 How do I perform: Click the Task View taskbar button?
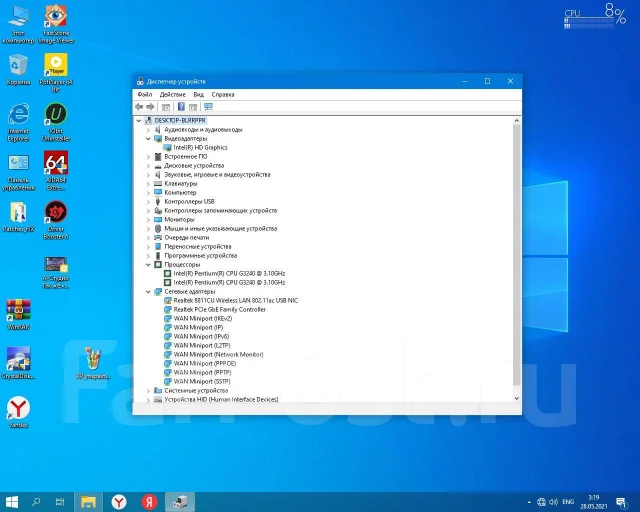(x=60, y=502)
